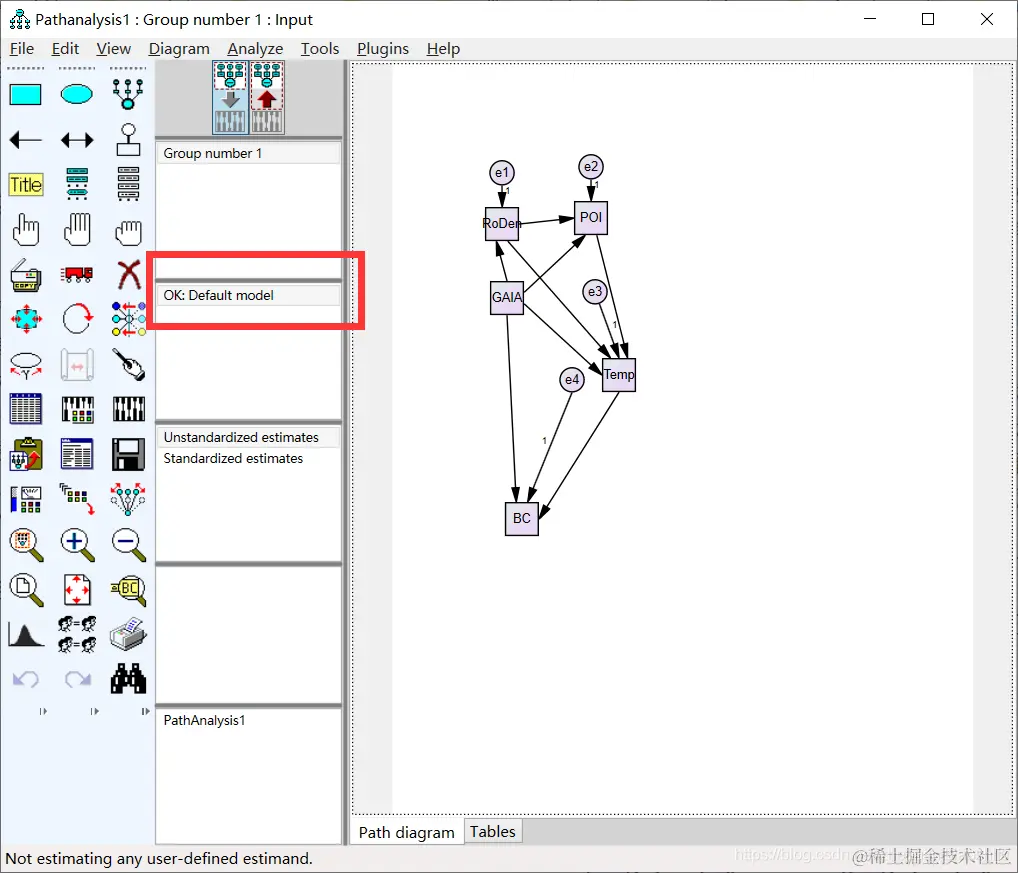This screenshot has height=873, width=1018.
Task: Select the draw observed variable rectangle tool
Action: [25, 95]
